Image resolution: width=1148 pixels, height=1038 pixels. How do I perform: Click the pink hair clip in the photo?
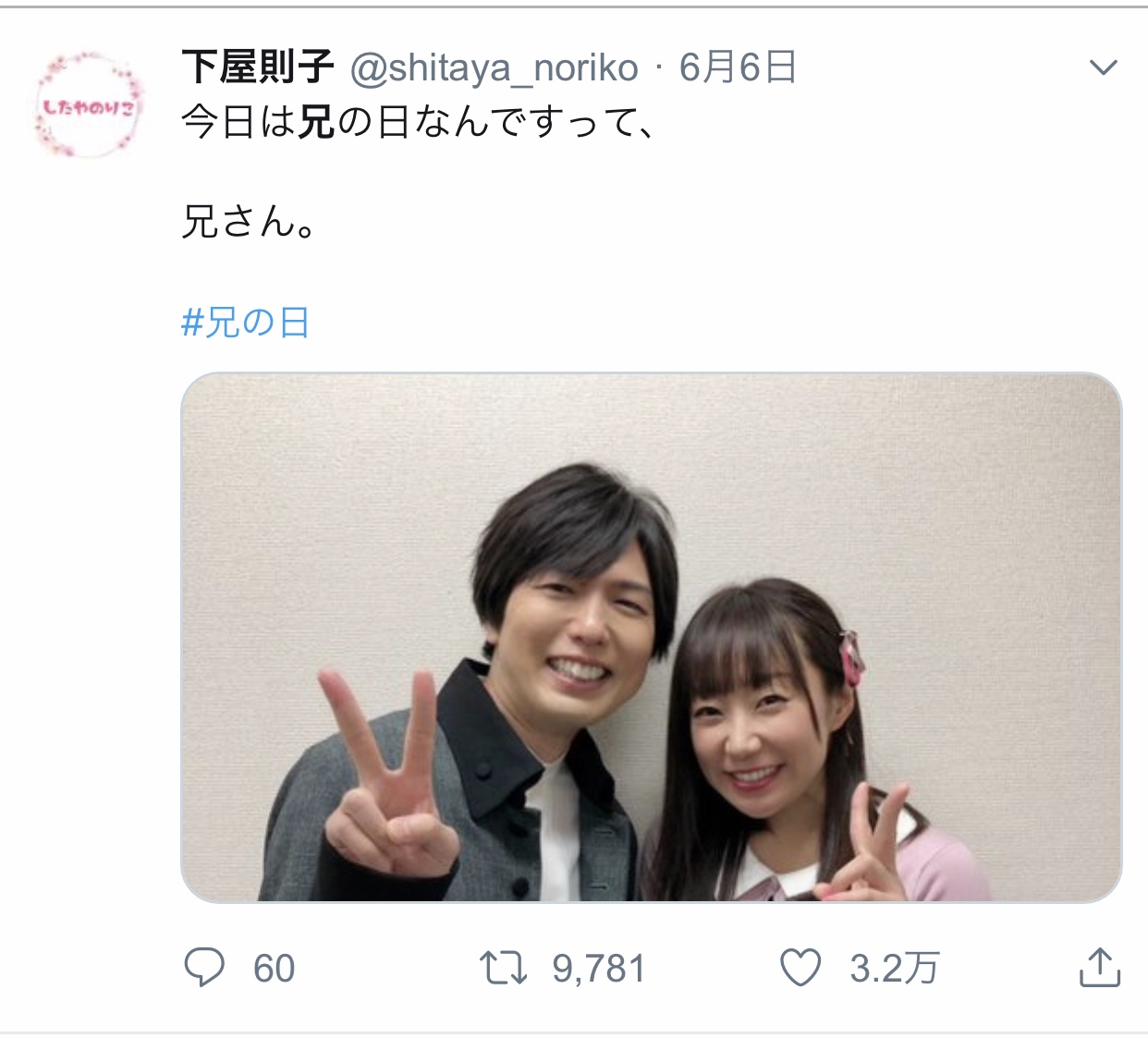pyautogui.click(x=851, y=655)
